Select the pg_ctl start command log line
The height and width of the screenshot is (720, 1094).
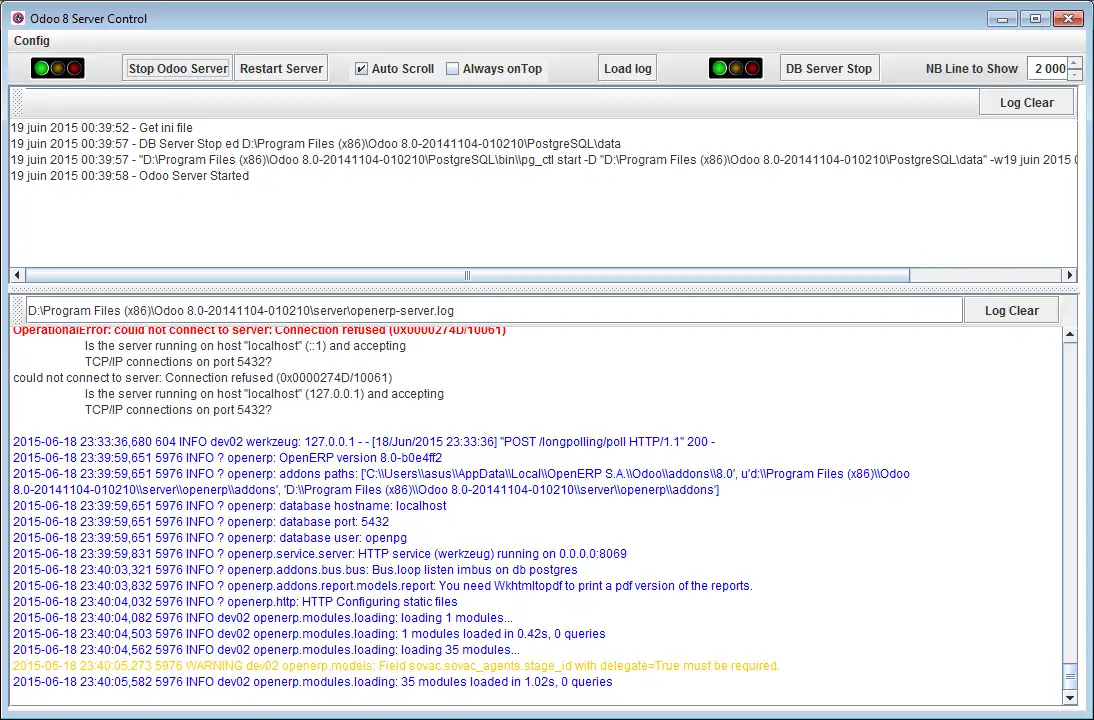pos(544,160)
